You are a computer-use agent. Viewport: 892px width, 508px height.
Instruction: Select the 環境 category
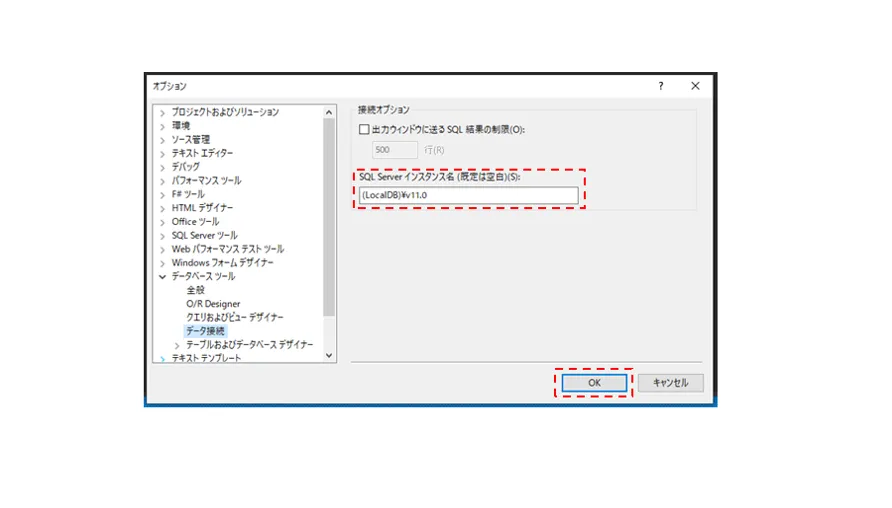(x=180, y=126)
